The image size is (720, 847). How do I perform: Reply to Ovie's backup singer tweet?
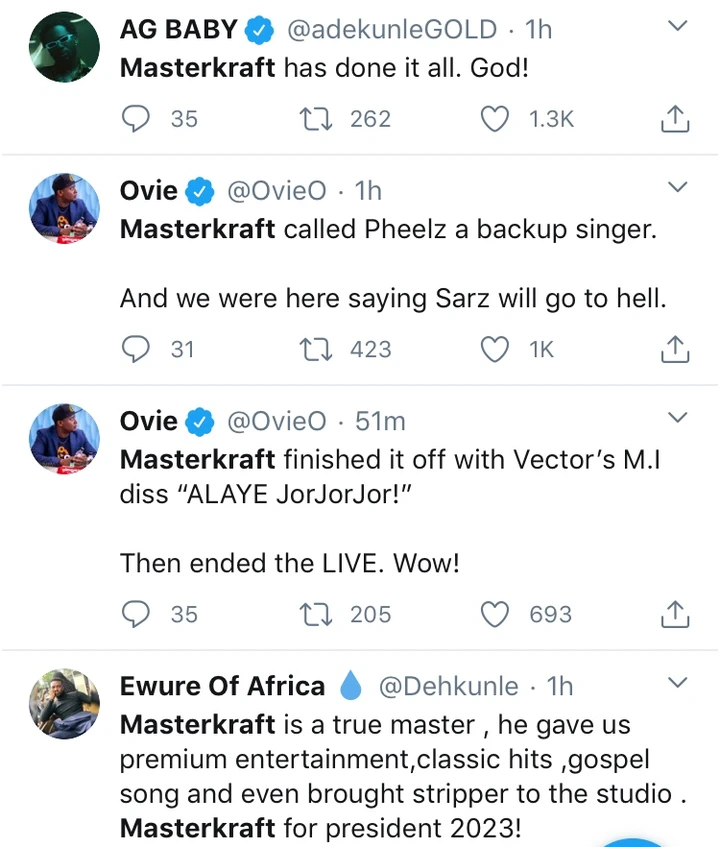click(135, 349)
